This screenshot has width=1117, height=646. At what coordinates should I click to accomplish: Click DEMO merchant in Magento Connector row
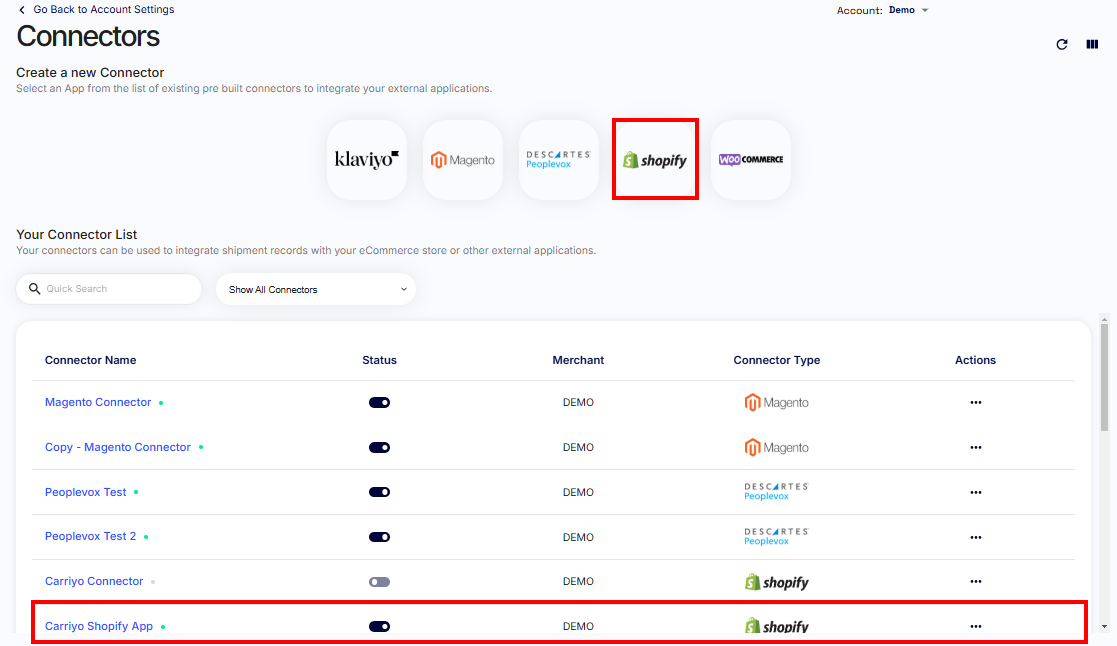[578, 402]
